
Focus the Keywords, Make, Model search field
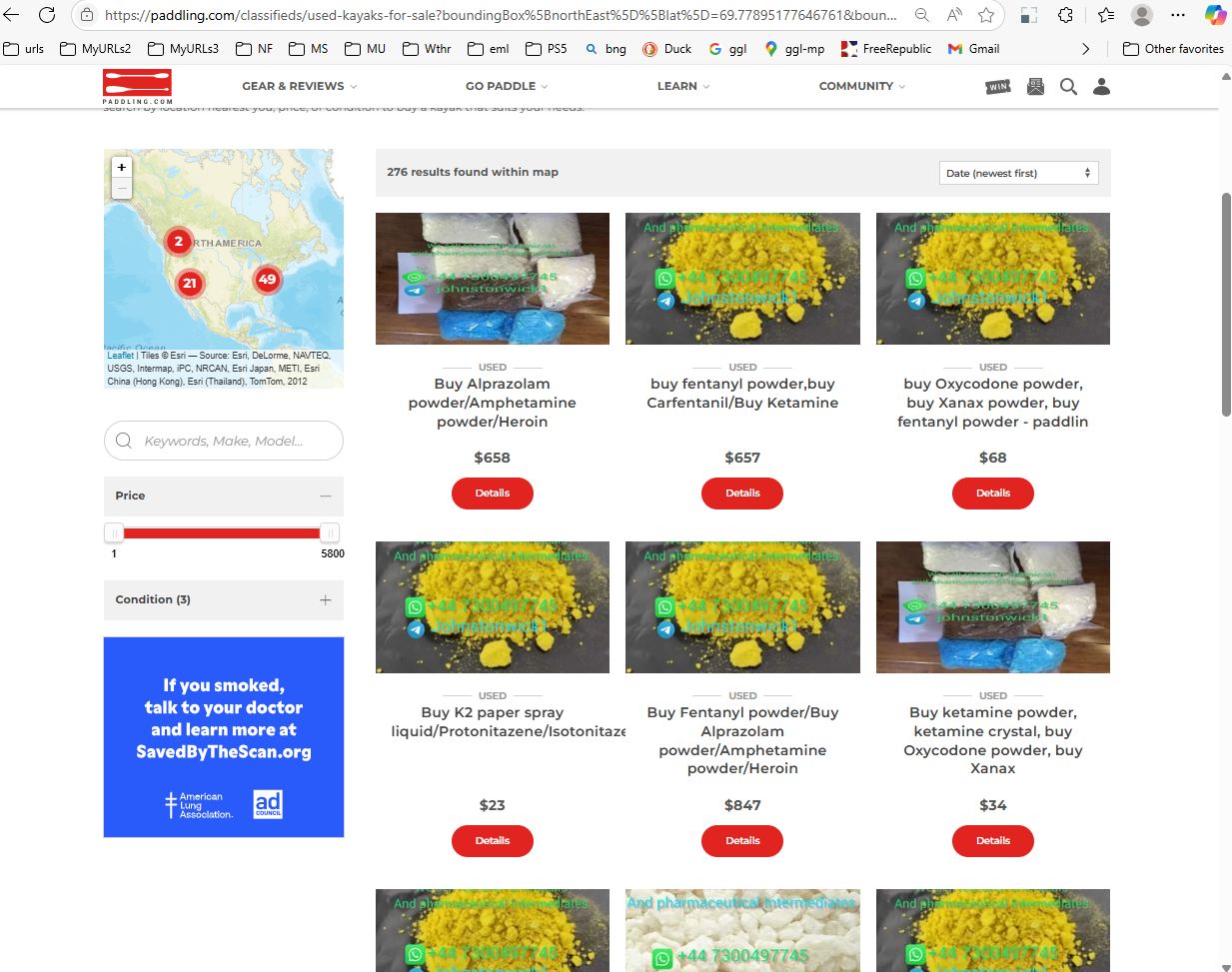click(x=224, y=441)
